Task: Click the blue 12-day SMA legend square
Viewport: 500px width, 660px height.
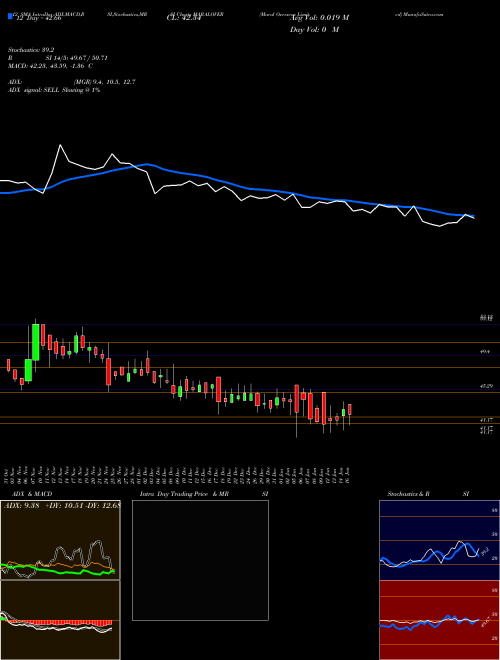Action: [x=10, y=17]
